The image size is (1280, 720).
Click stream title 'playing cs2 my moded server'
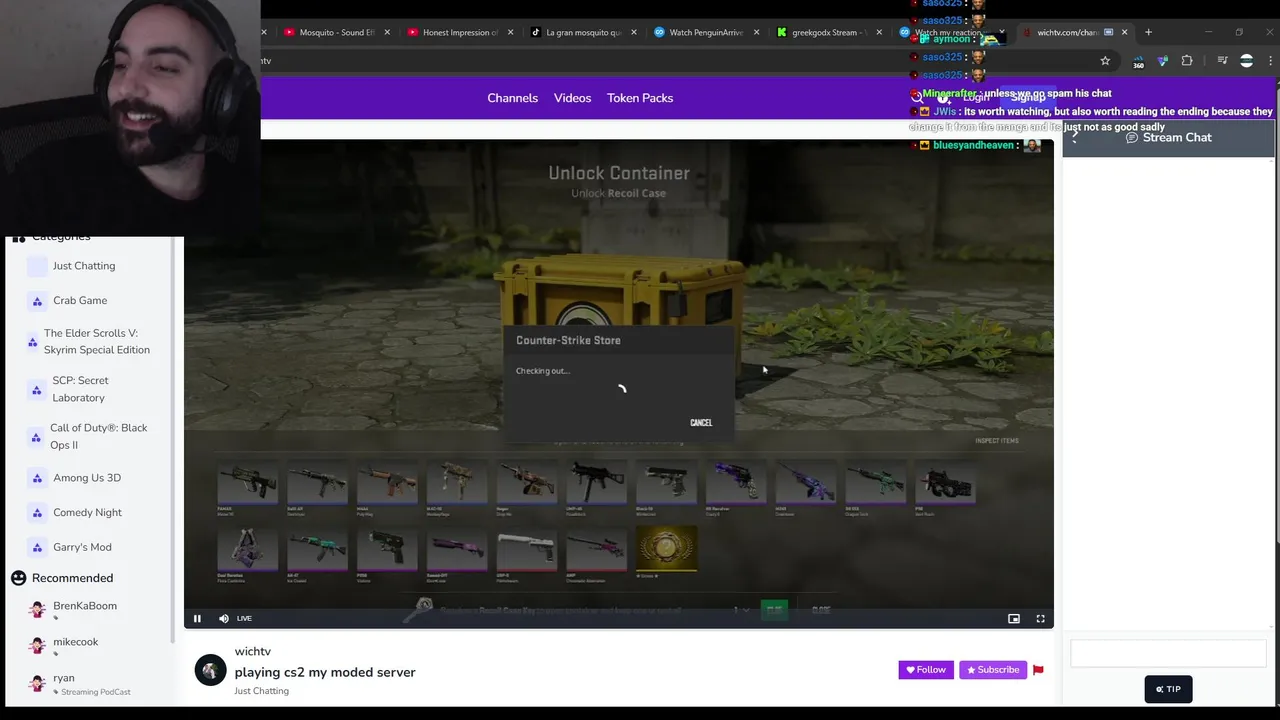coord(325,672)
